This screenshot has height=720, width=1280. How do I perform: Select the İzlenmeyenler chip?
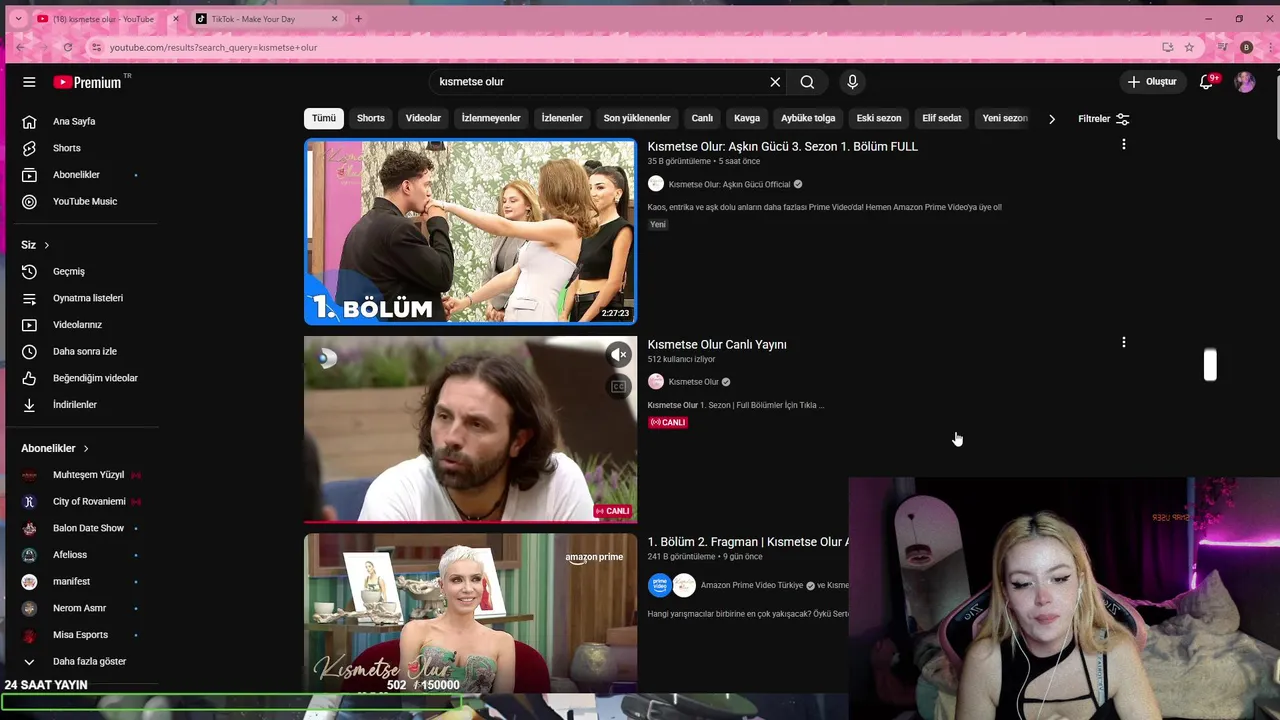click(491, 118)
